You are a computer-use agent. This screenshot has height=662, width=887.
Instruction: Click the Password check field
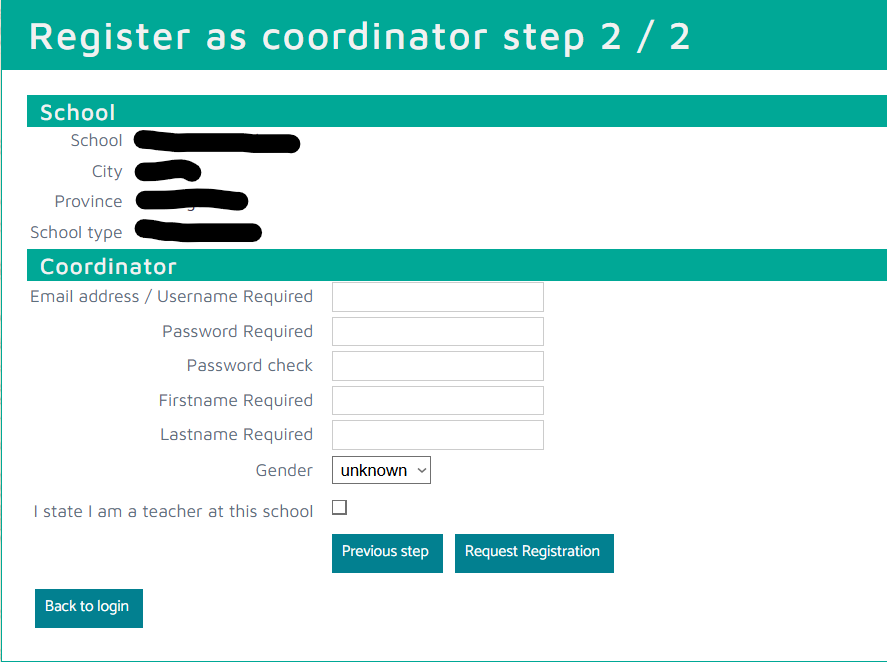[x=437, y=365]
